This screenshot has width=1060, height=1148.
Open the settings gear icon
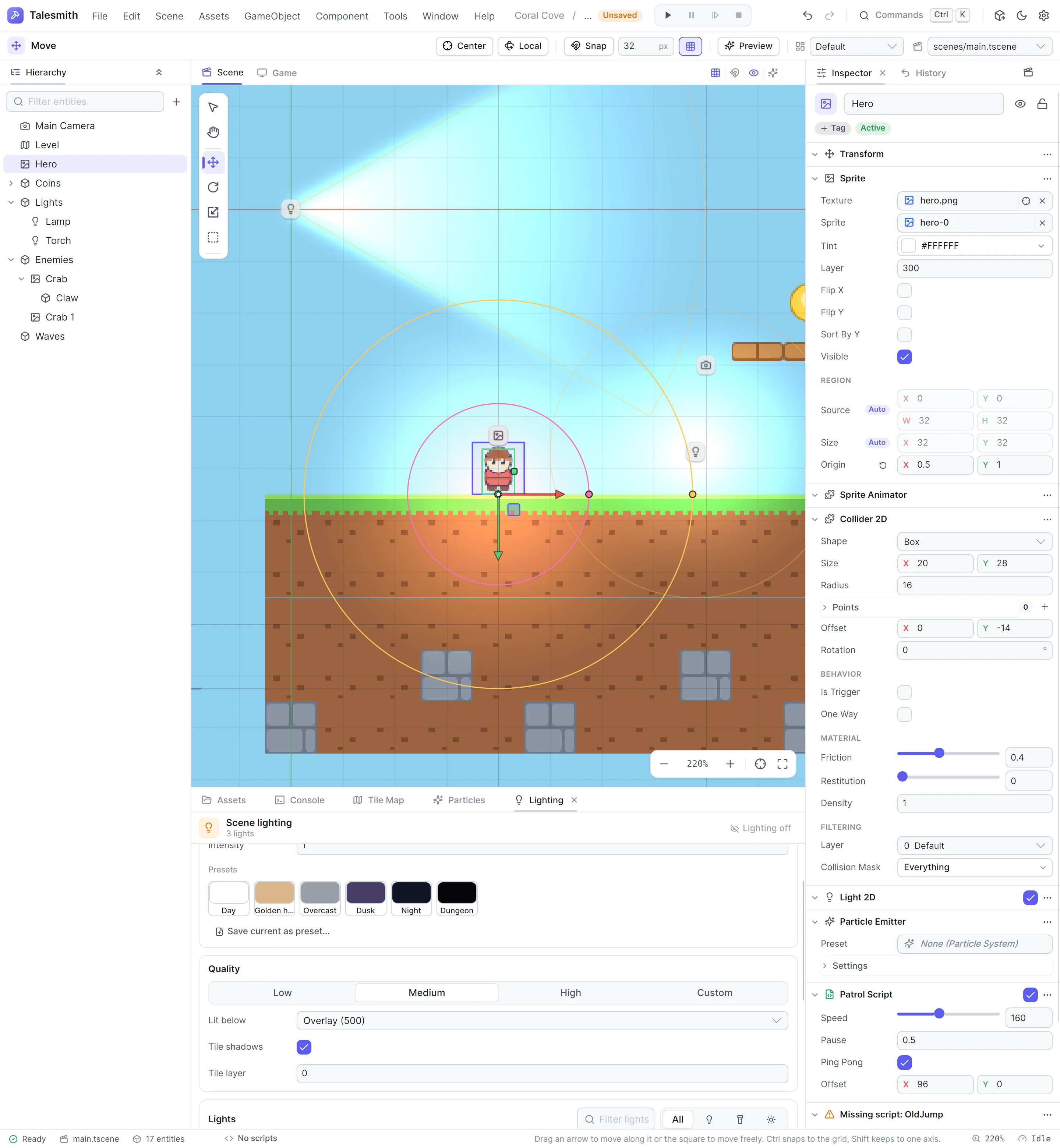(x=1043, y=15)
